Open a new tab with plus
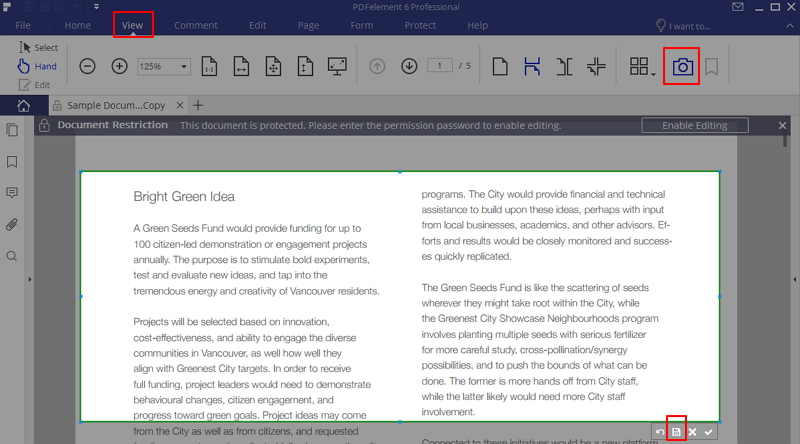This screenshot has width=800, height=444. click(198, 106)
